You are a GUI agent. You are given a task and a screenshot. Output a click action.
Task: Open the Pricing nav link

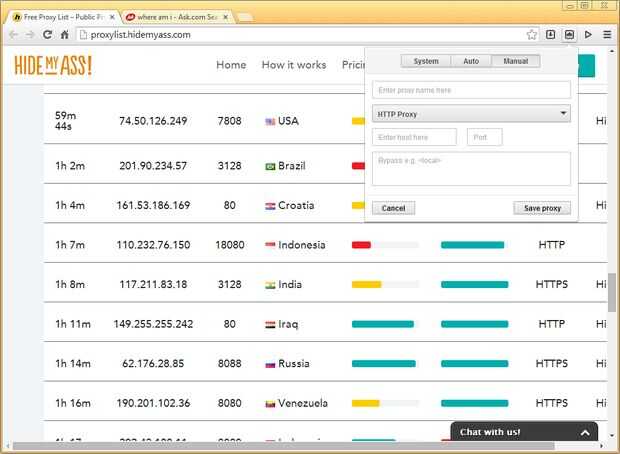[353, 65]
